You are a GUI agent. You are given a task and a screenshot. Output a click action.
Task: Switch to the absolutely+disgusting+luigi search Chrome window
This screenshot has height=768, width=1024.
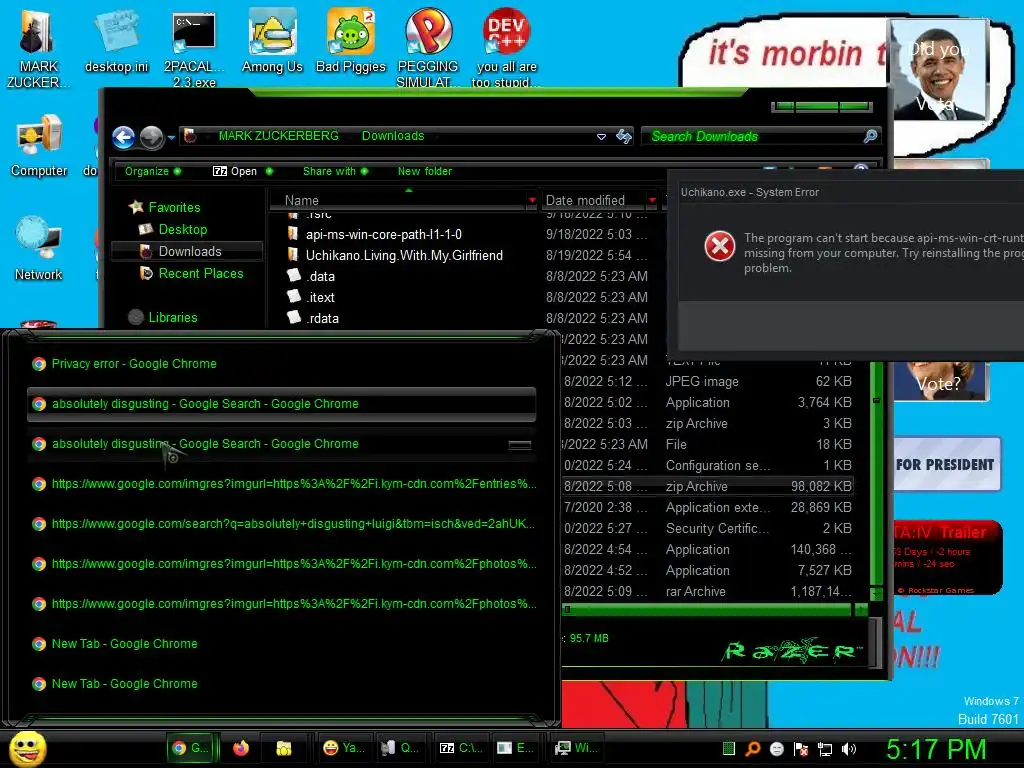click(282, 524)
